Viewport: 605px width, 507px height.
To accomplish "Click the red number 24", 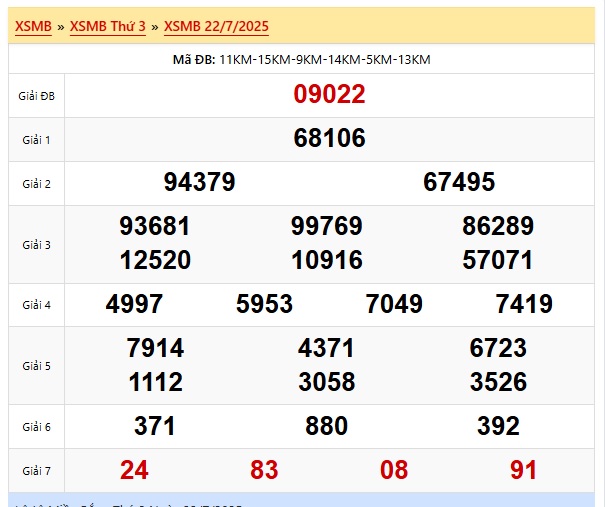I will coord(134,470).
